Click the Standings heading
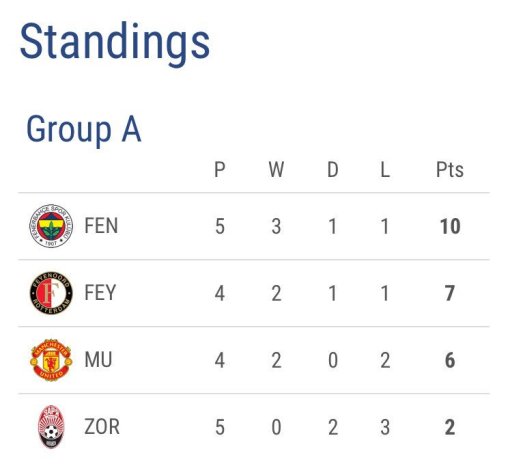This screenshot has height=464, width=510. (115, 43)
